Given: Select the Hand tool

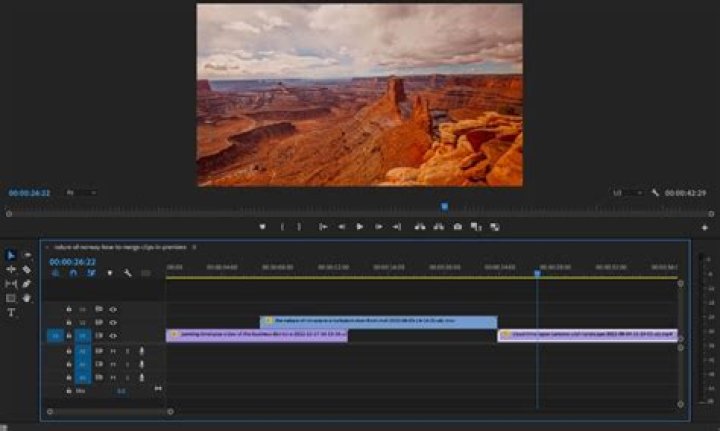Looking at the screenshot, I should (26, 298).
